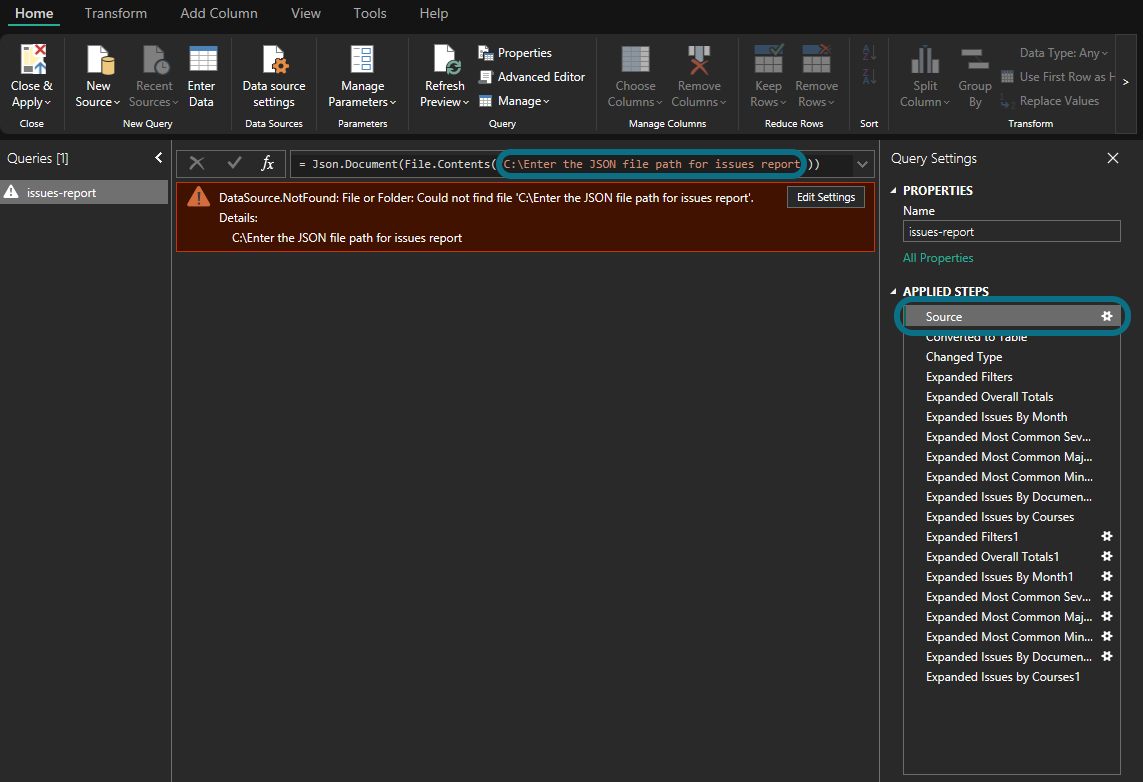Click the fx insert step icon
The width and height of the screenshot is (1143, 782).
[x=268, y=163]
